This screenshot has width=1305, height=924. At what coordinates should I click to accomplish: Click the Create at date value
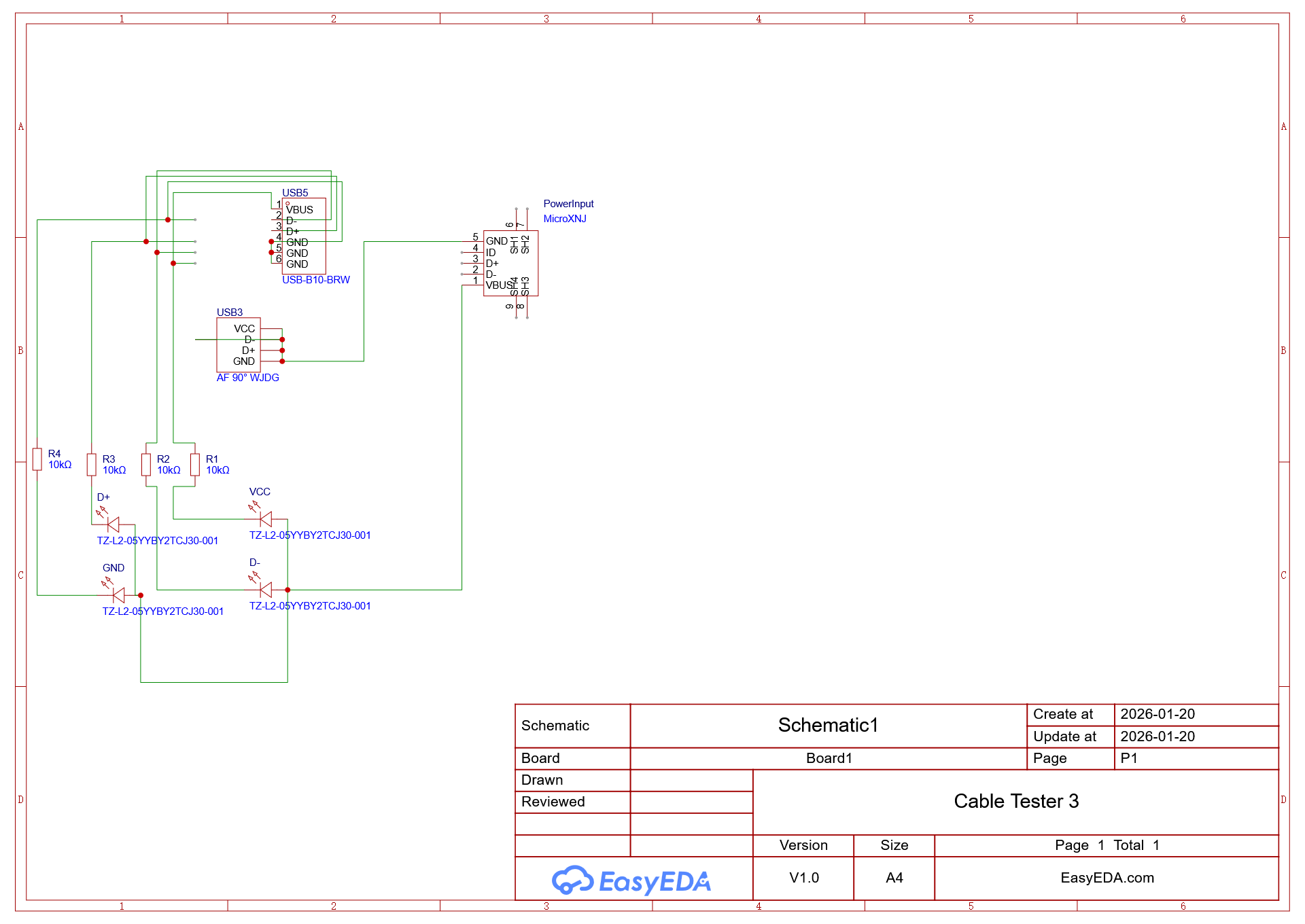[1158, 714]
